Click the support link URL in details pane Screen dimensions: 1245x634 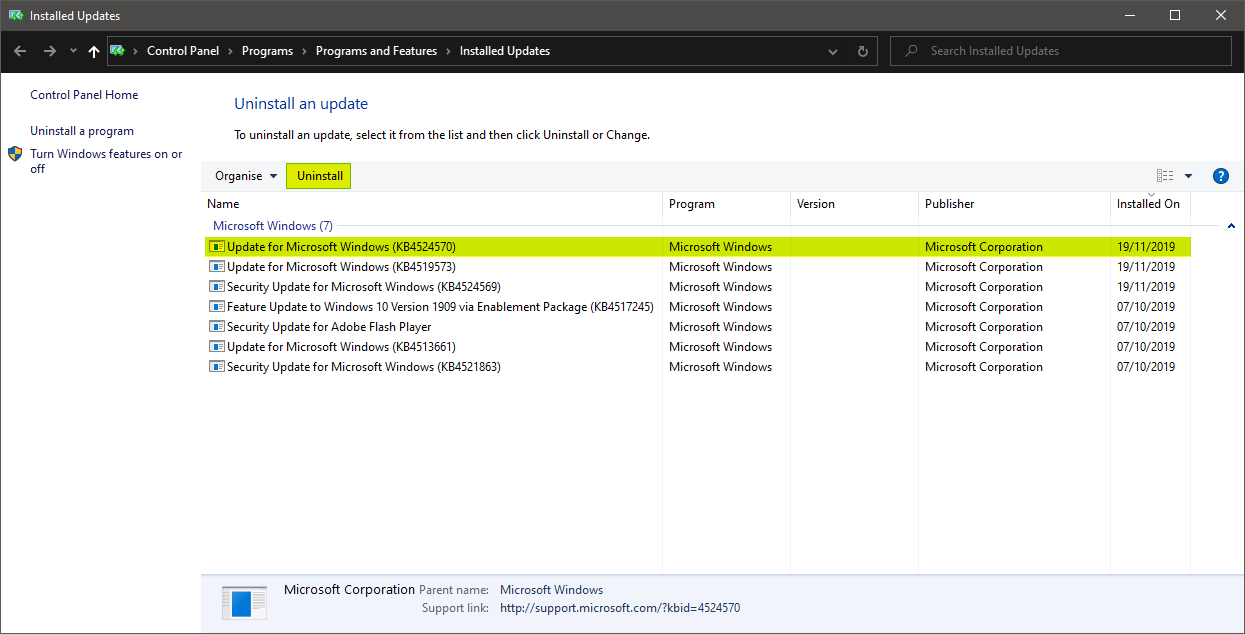click(620, 608)
